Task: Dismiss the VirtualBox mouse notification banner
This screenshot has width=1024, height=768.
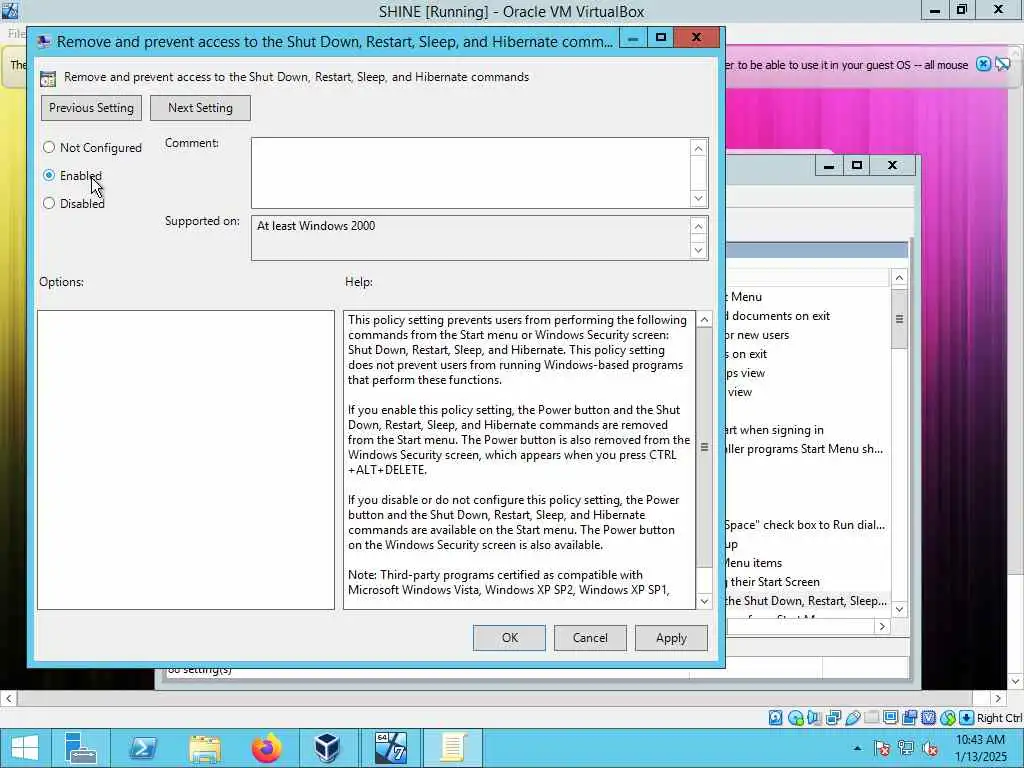Action: (983, 64)
